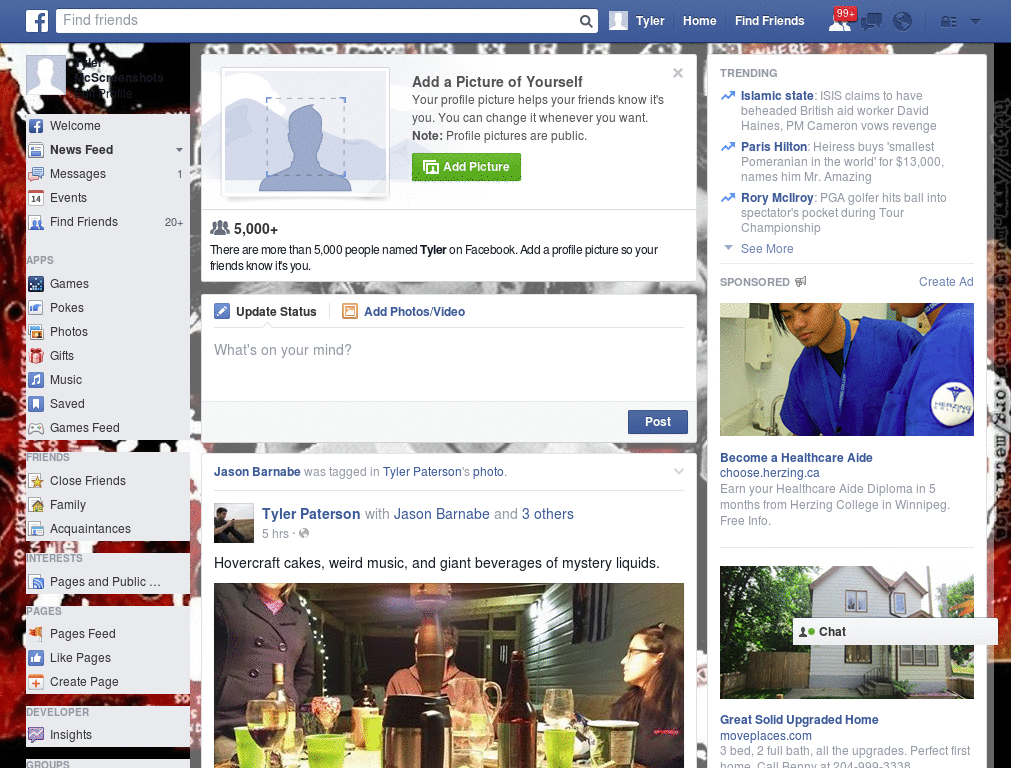Viewport: 1024px width, 768px height.
Task: Click the Find Friends sidebar icon
Action: point(36,222)
